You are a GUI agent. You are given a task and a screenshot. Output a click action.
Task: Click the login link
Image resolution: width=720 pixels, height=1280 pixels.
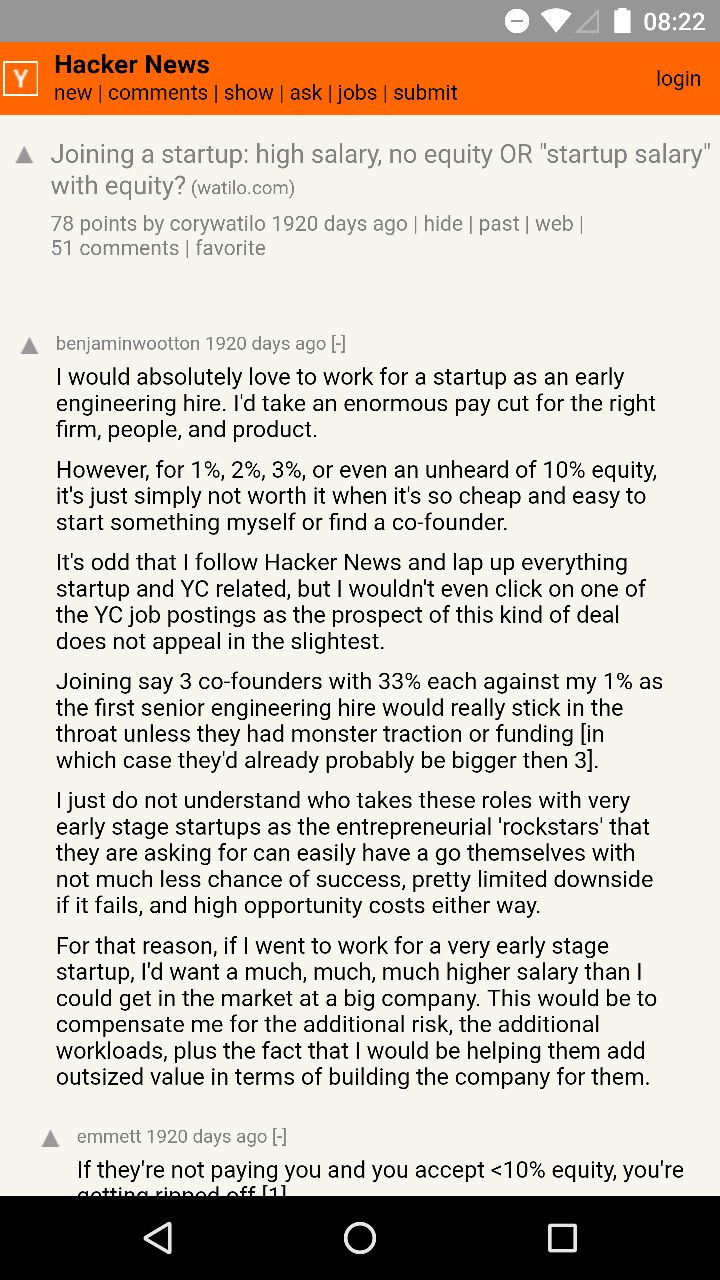click(x=678, y=79)
